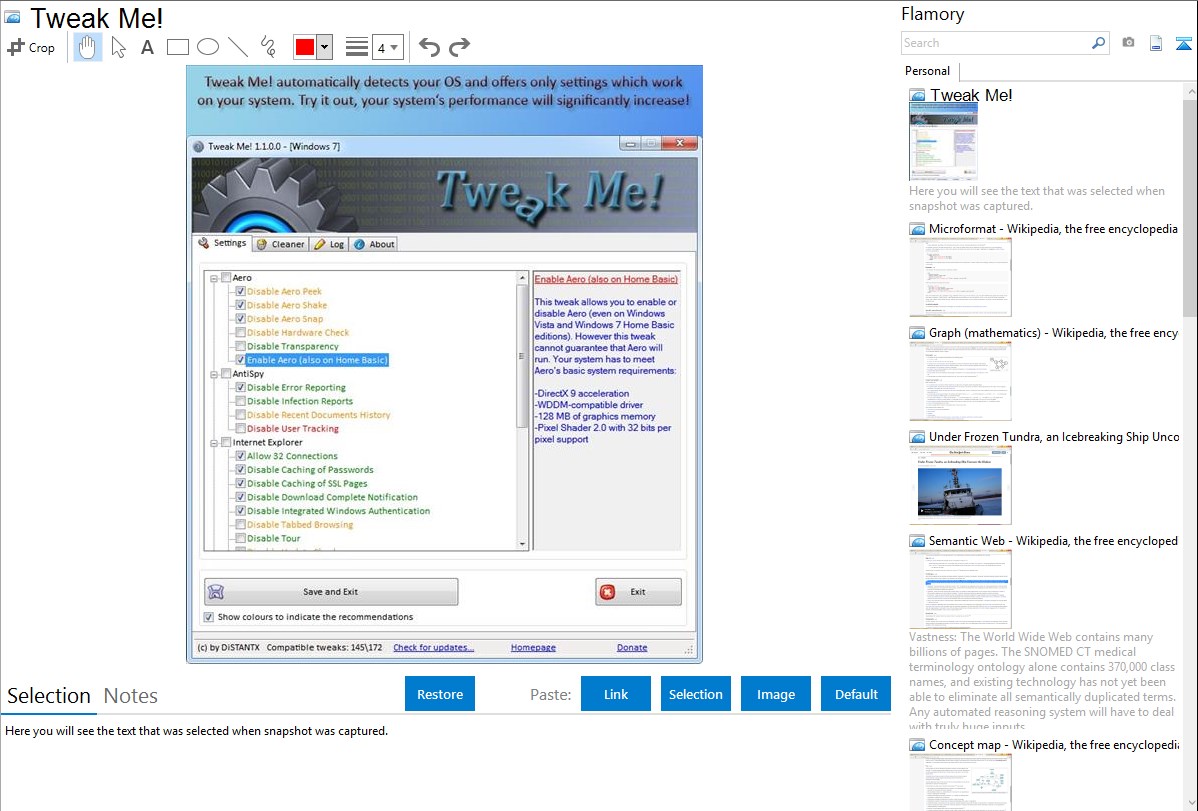Image resolution: width=1198 pixels, height=811 pixels.
Task: Toggle the Allow 32 Connections checkbox
Action: coord(241,456)
